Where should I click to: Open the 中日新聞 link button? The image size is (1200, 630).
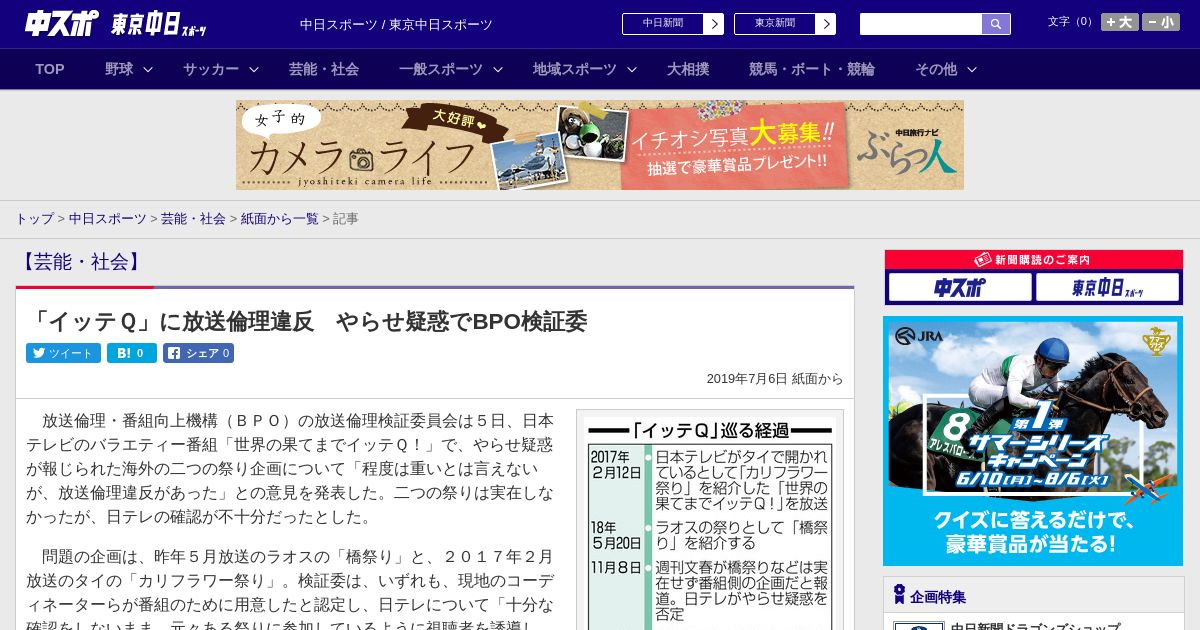point(662,23)
